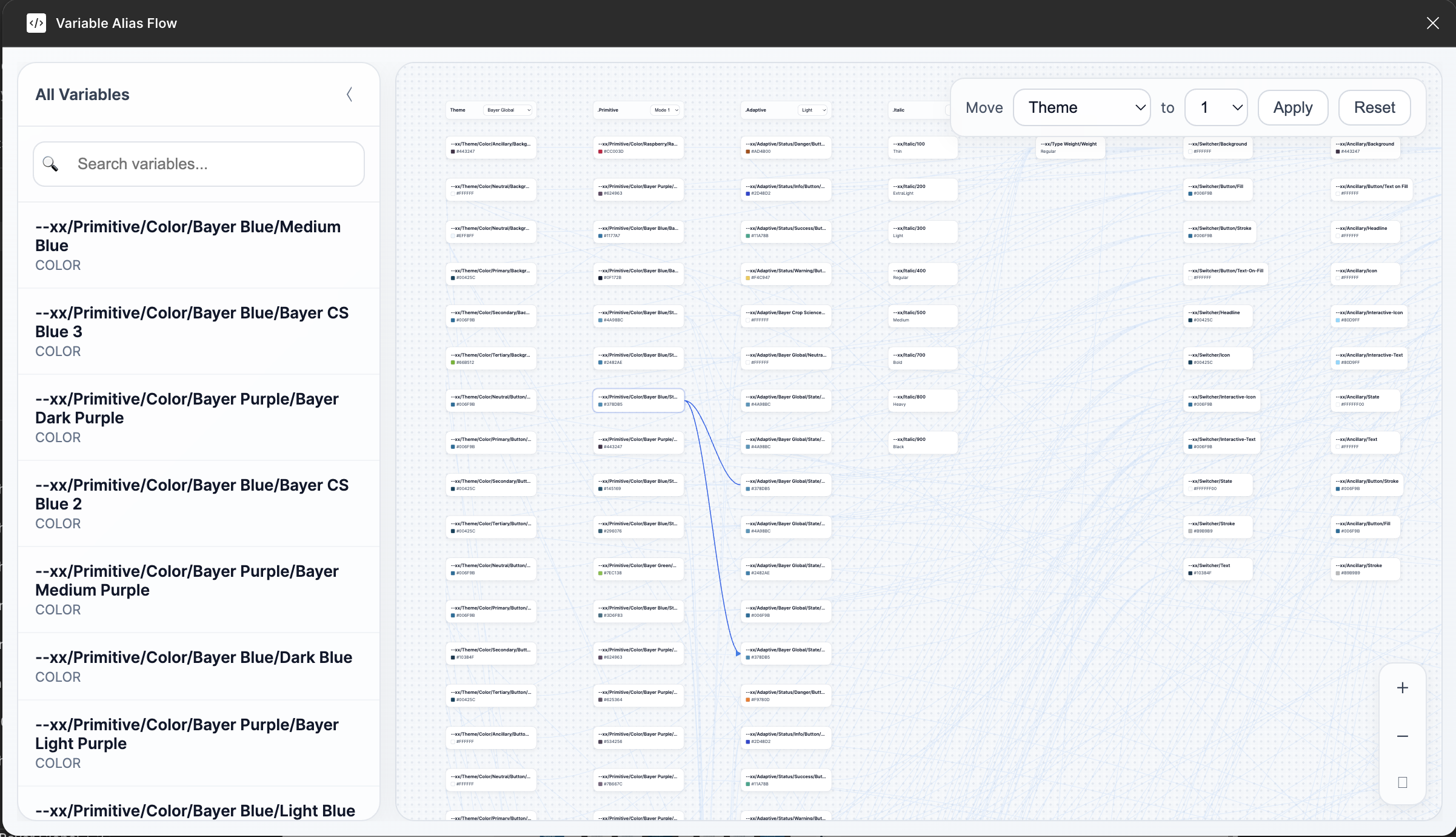1456x837 pixels.
Task: Select Bayer Purple/Bayer Light Purple variable
Action: tap(199, 743)
